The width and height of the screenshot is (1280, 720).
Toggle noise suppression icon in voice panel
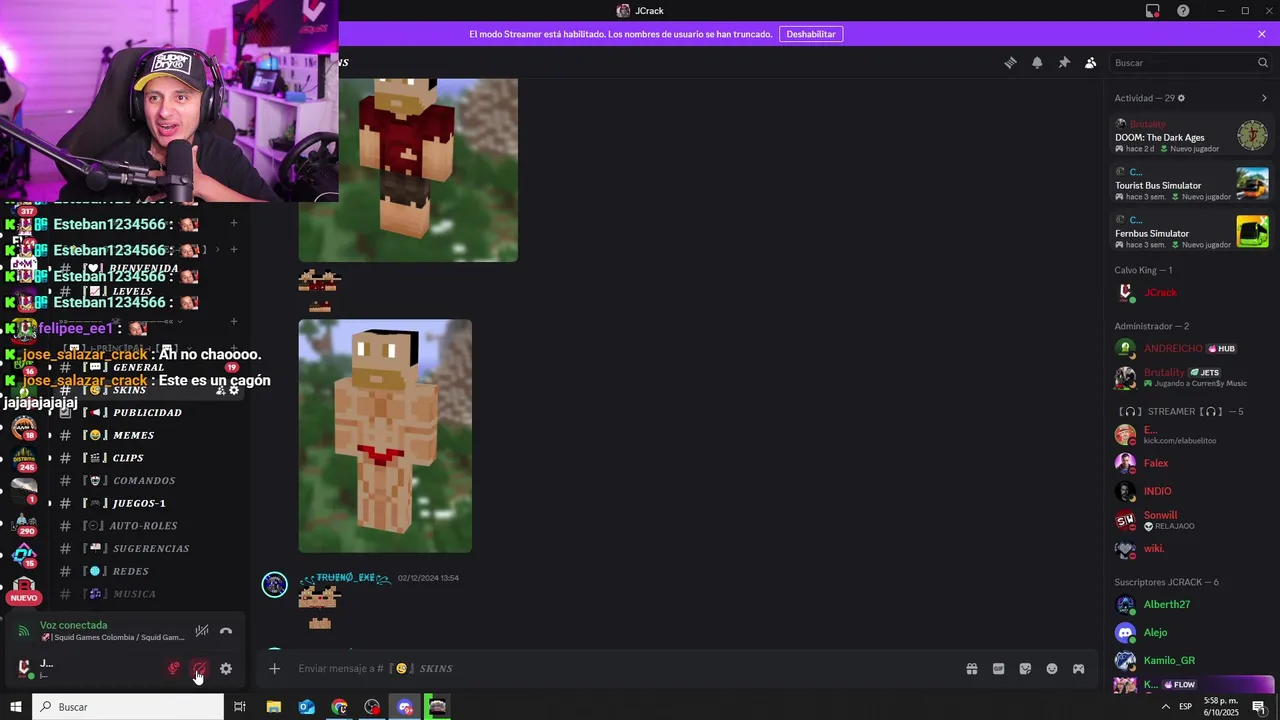click(x=202, y=631)
